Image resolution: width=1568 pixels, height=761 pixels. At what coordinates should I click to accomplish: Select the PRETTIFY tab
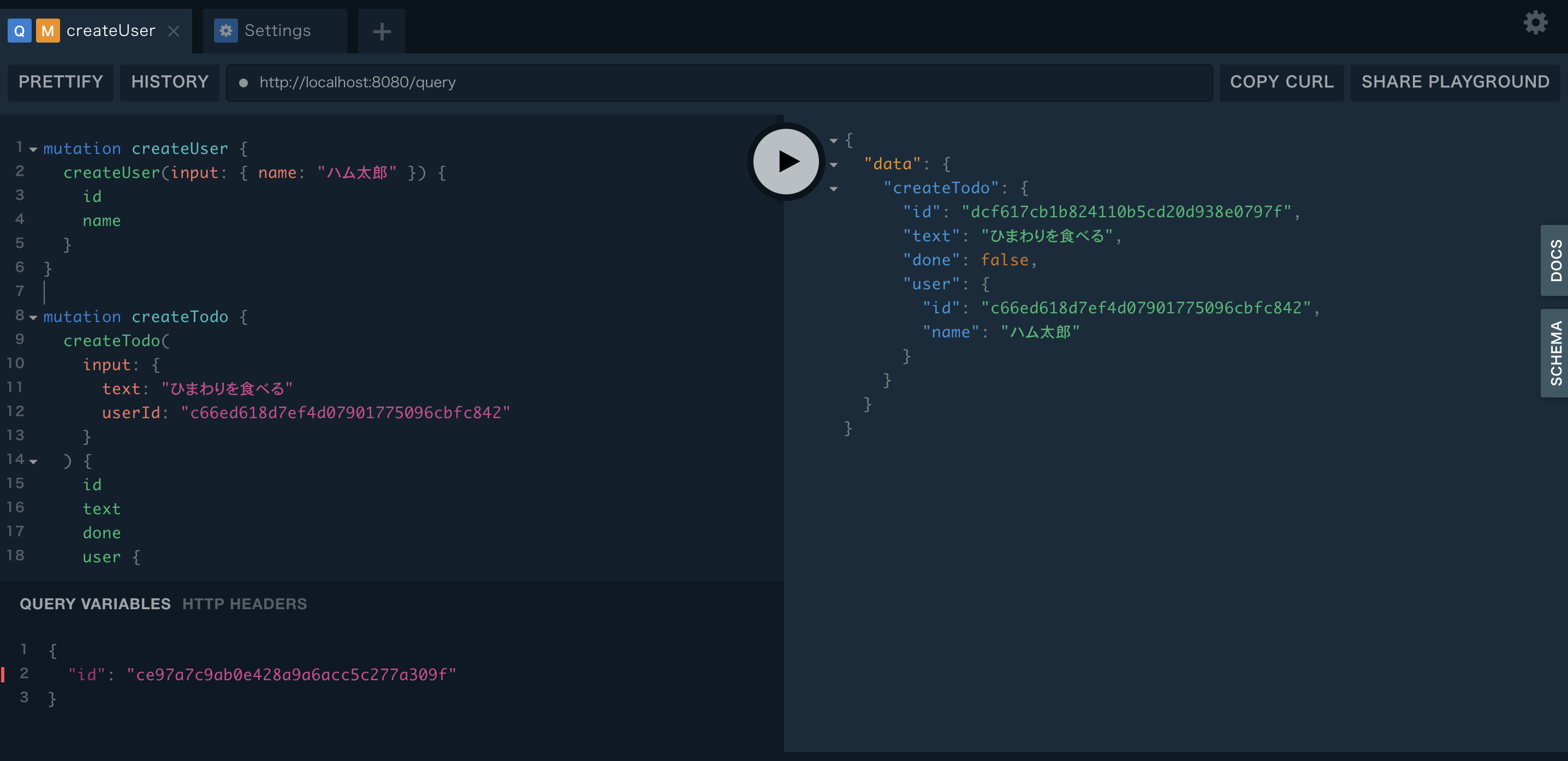tap(61, 82)
